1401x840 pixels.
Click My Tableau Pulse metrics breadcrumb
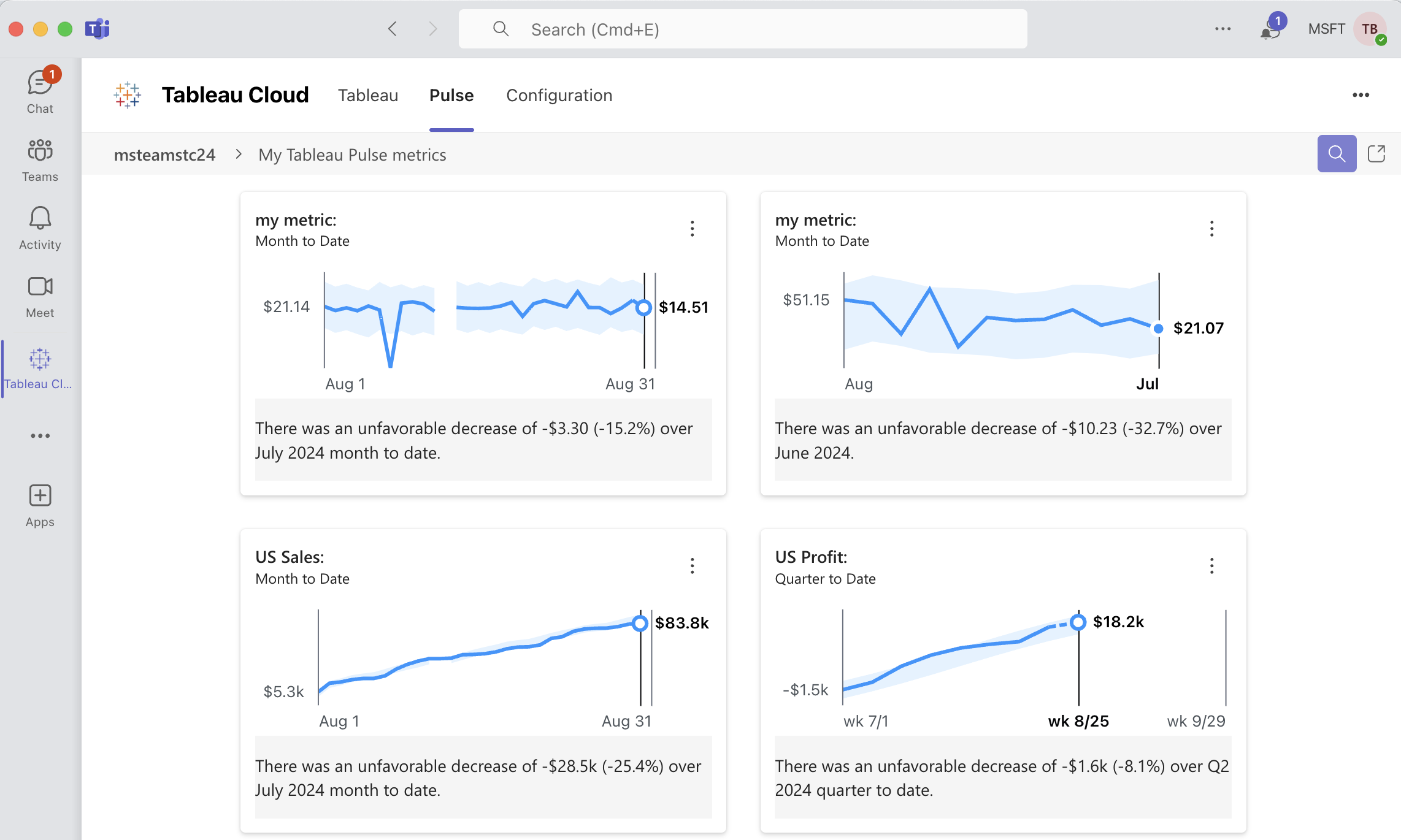tap(352, 155)
